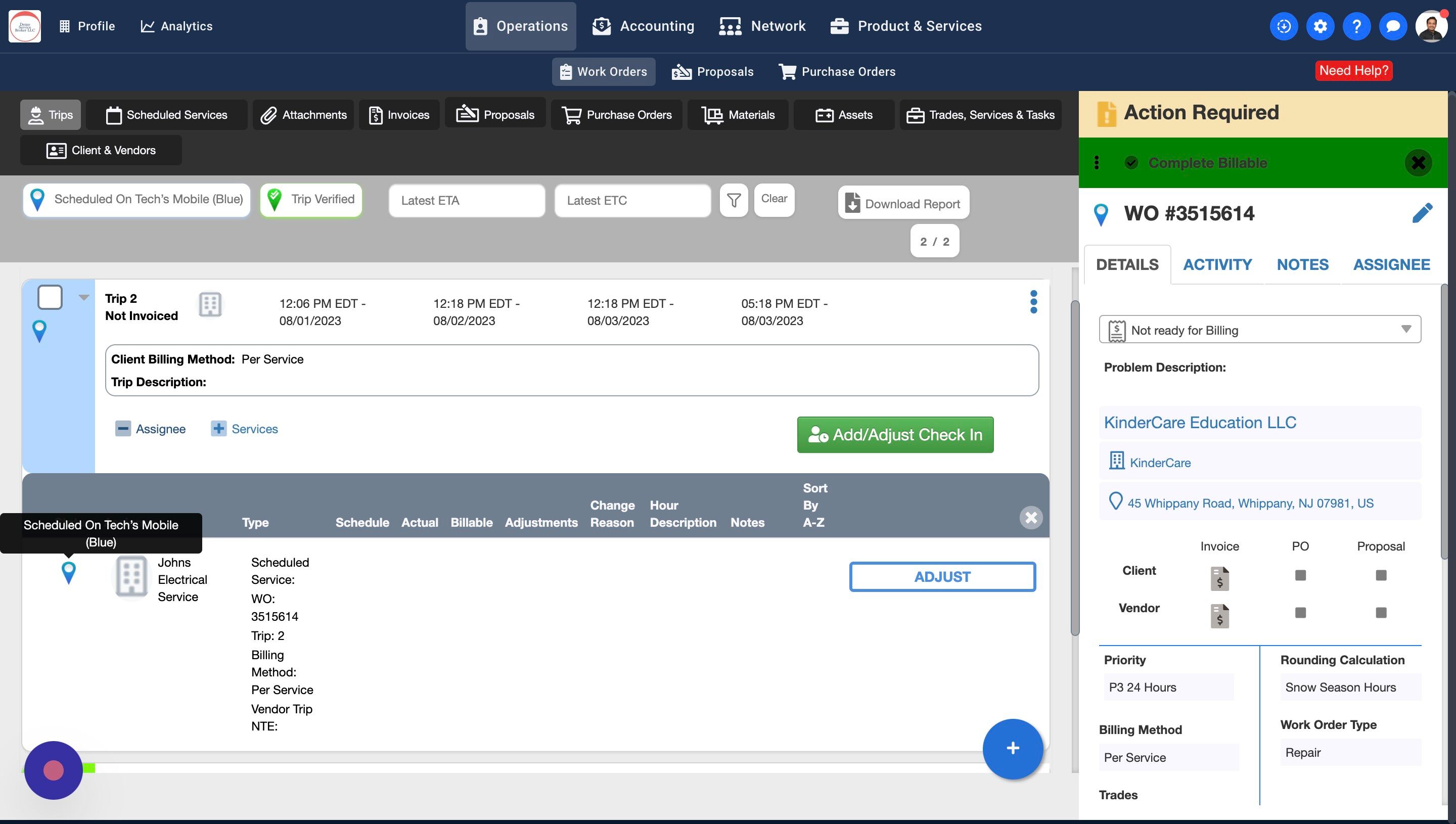
Task: Open the KinderCare Education LLC link
Action: (x=1200, y=422)
